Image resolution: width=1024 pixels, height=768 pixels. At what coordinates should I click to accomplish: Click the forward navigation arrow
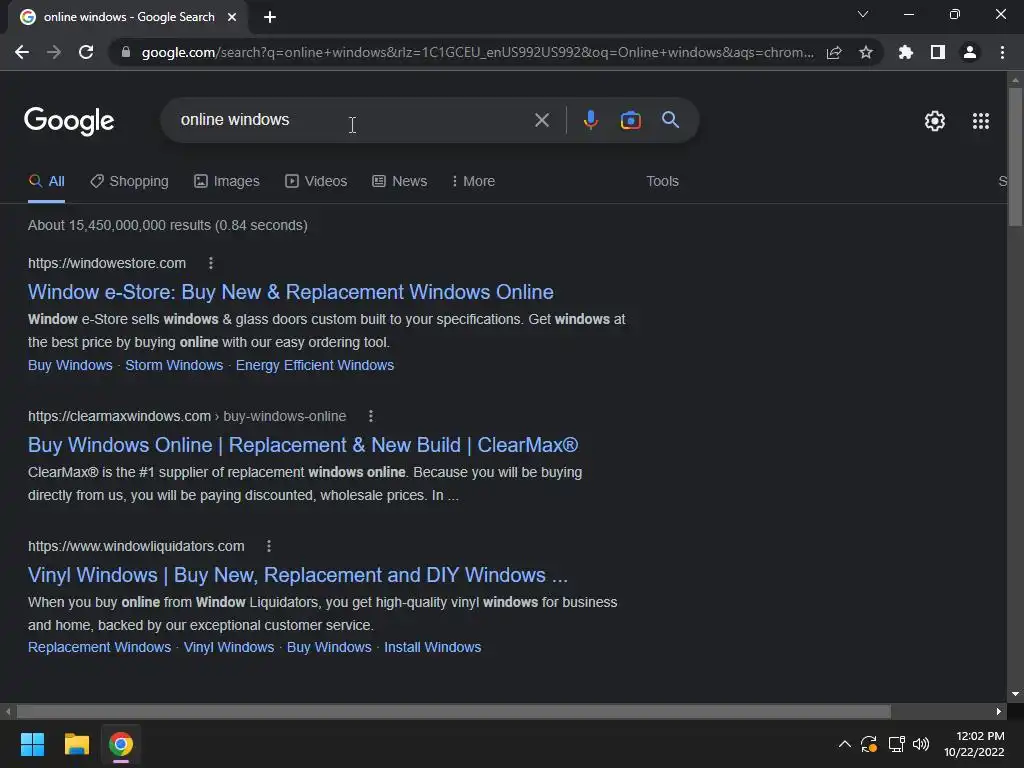(54, 52)
